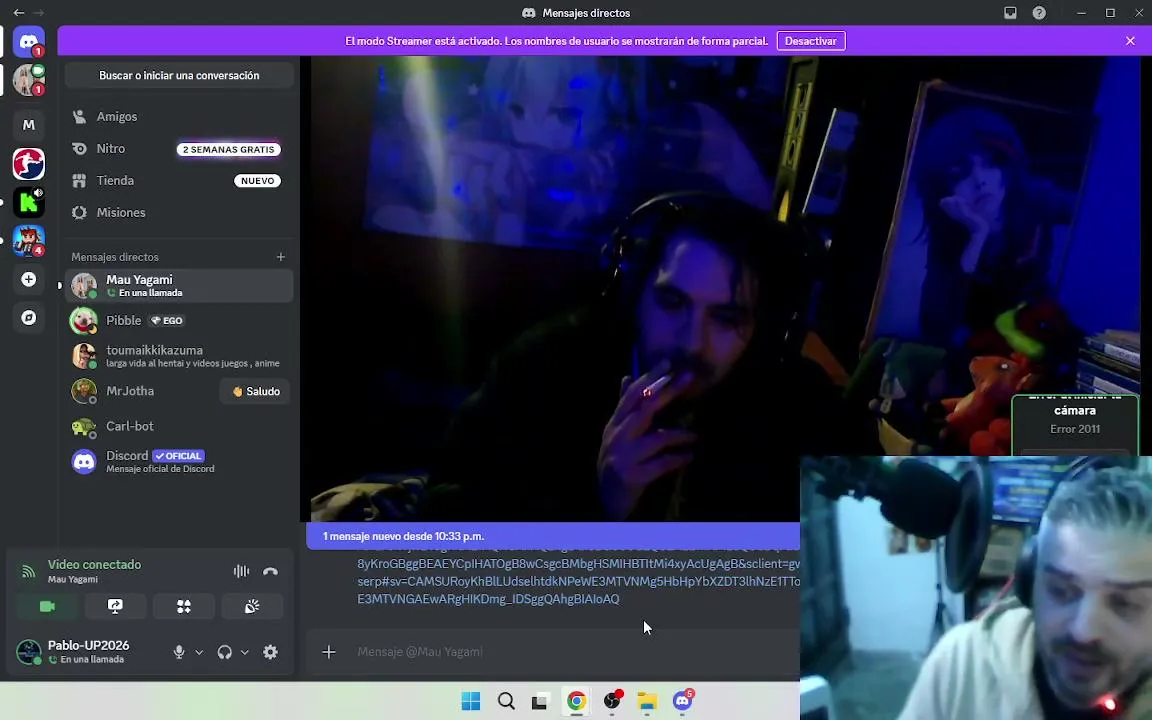Open Windows Start menu in taskbar
The image size is (1152, 720).
(471, 701)
